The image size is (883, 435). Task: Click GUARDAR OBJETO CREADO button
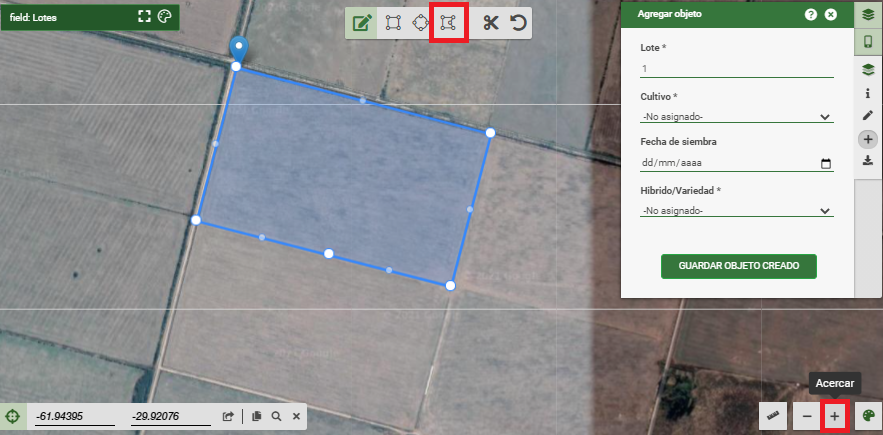[738, 266]
